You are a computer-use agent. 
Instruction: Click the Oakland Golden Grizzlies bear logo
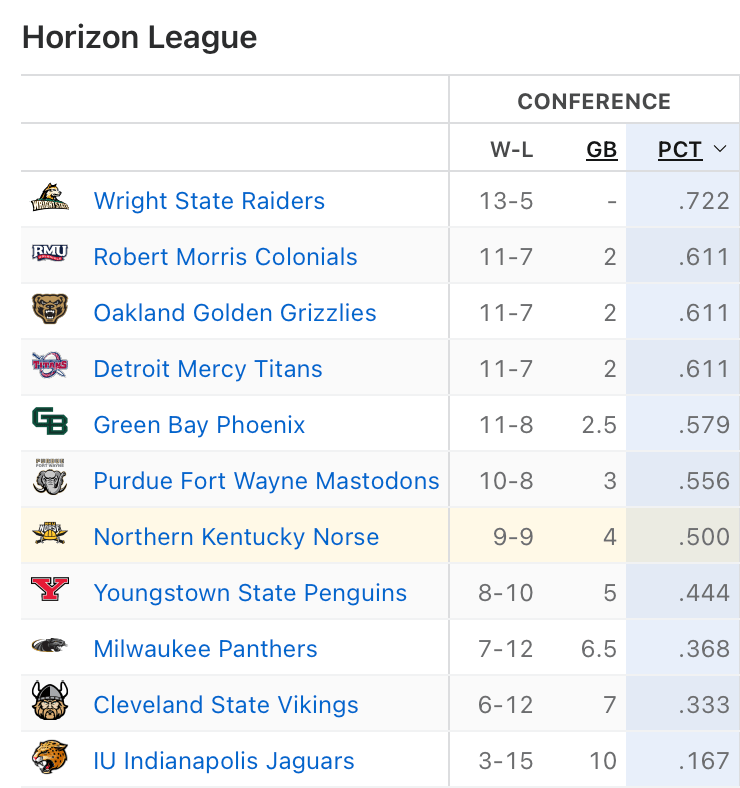pyautogui.click(x=50, y=312)
